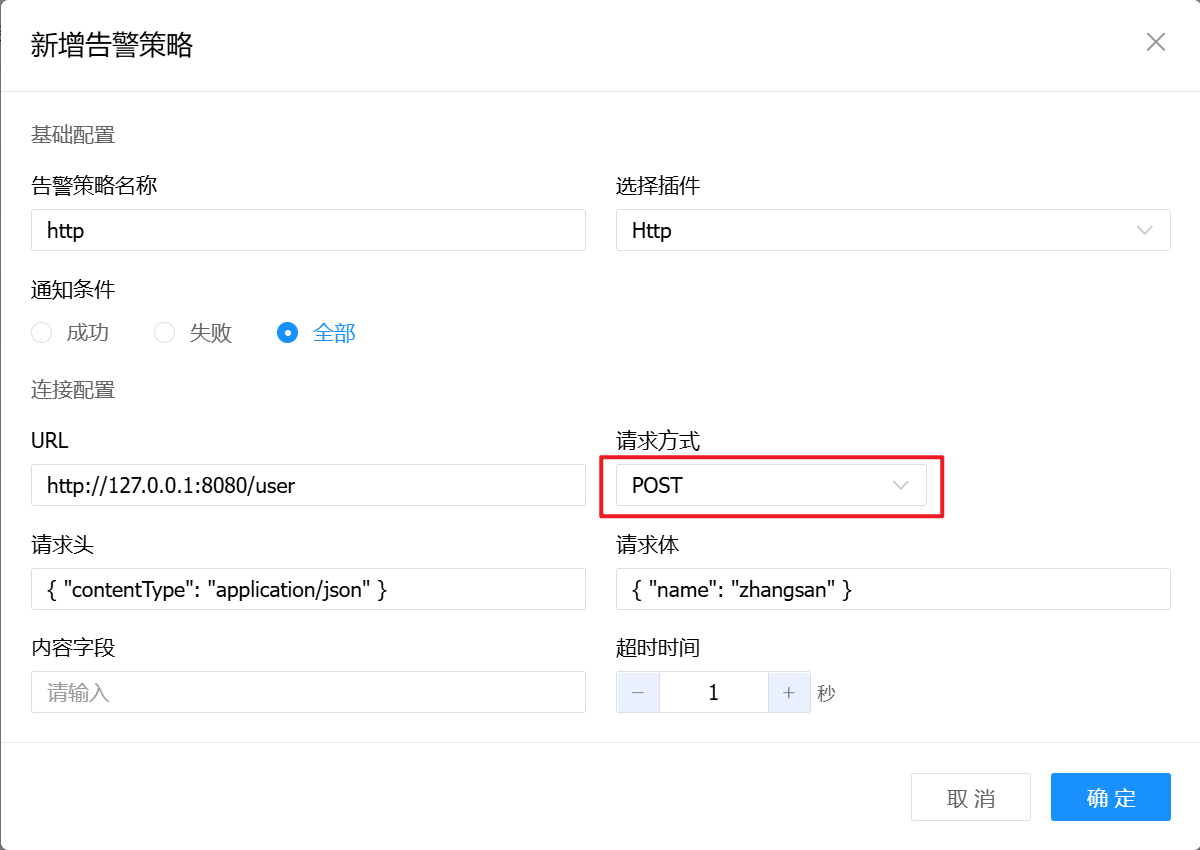Image resolution: width=1200 pixels, height=850 pixels.
Task: Open the 选择插件 dropdown showing Http
Action: point(880,230)
